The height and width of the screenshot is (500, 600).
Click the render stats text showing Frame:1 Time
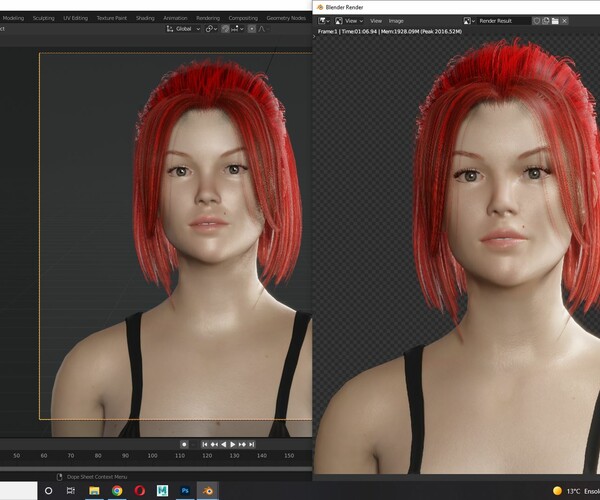(x=390, y=31)
